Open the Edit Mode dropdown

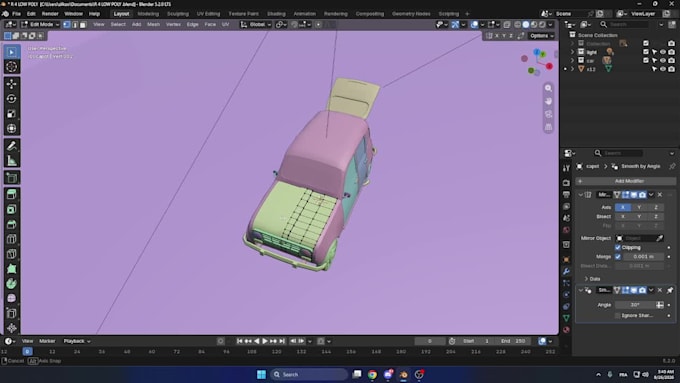[x=40, y=24]
